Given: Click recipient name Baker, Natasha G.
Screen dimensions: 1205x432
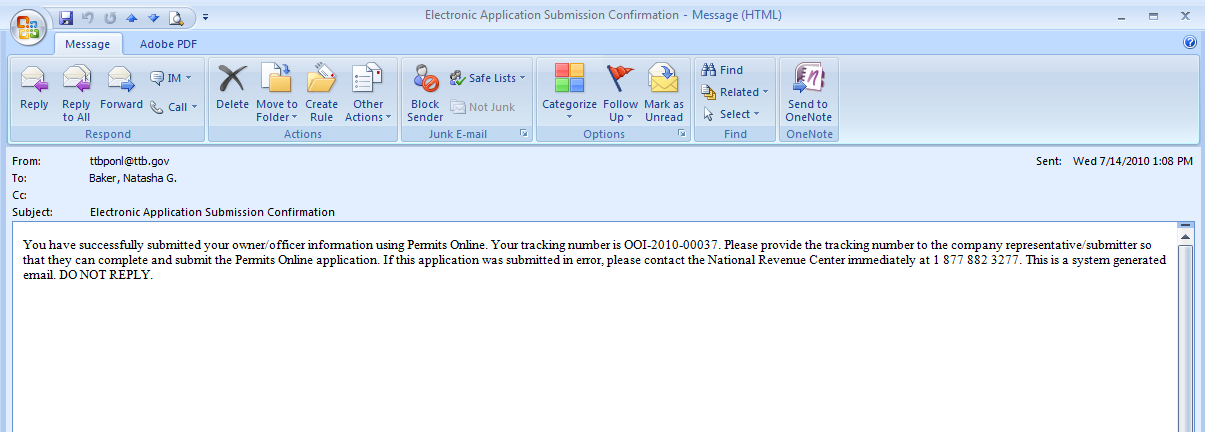Looking at the screenshot, I should click(x=133, y=178).
